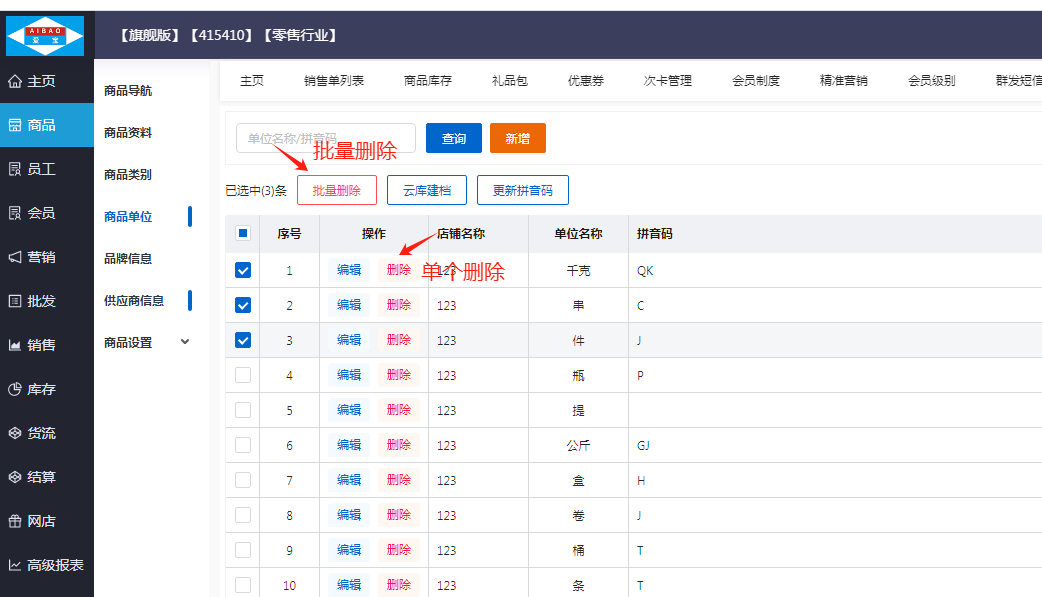The height and width of the screenshot is (597, 1042).
Task: Open the 主页 home sidebar icon
Action: pos(15,82)
